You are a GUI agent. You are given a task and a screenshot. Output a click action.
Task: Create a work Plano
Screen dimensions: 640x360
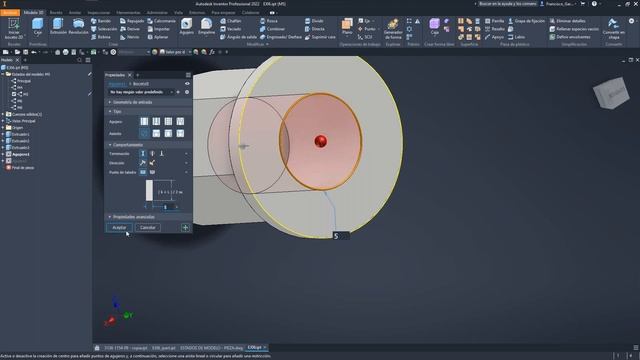click(347, 27)
